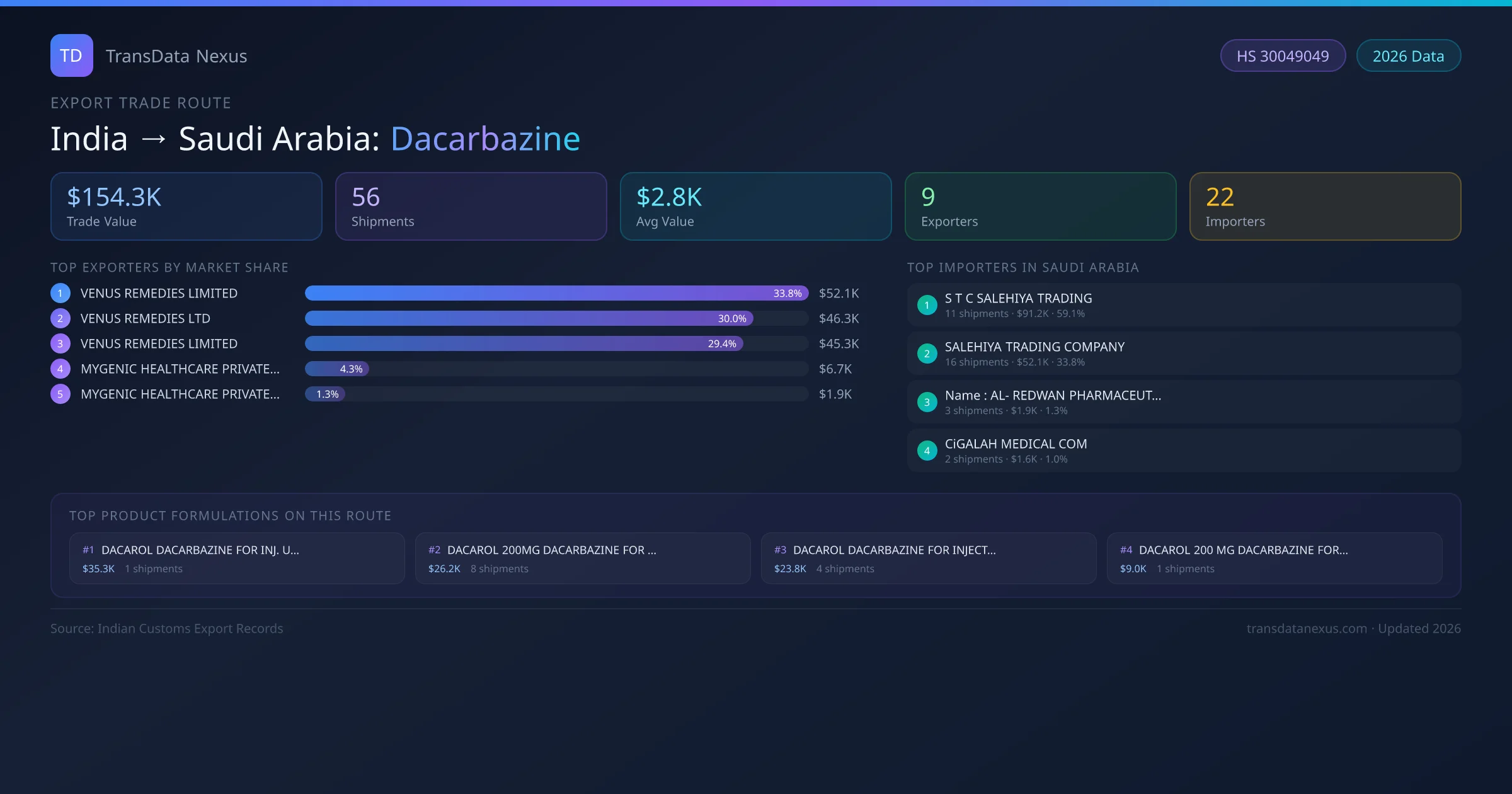Click rank 1 badge beside Venus Remedies Limited
The image size is (1512, 794).
60,293
